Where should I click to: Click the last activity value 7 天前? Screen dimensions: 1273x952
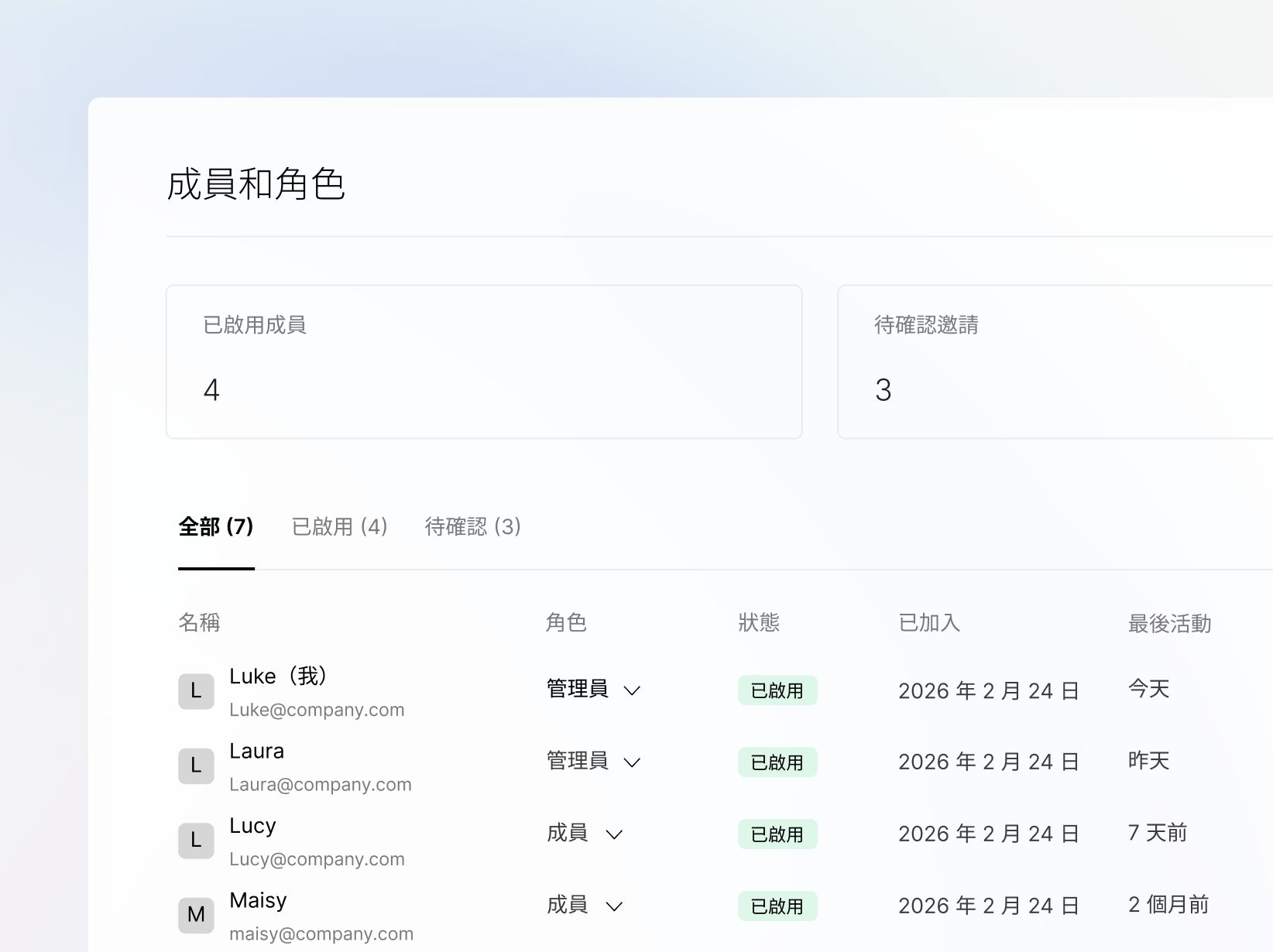click(1158, 832)
